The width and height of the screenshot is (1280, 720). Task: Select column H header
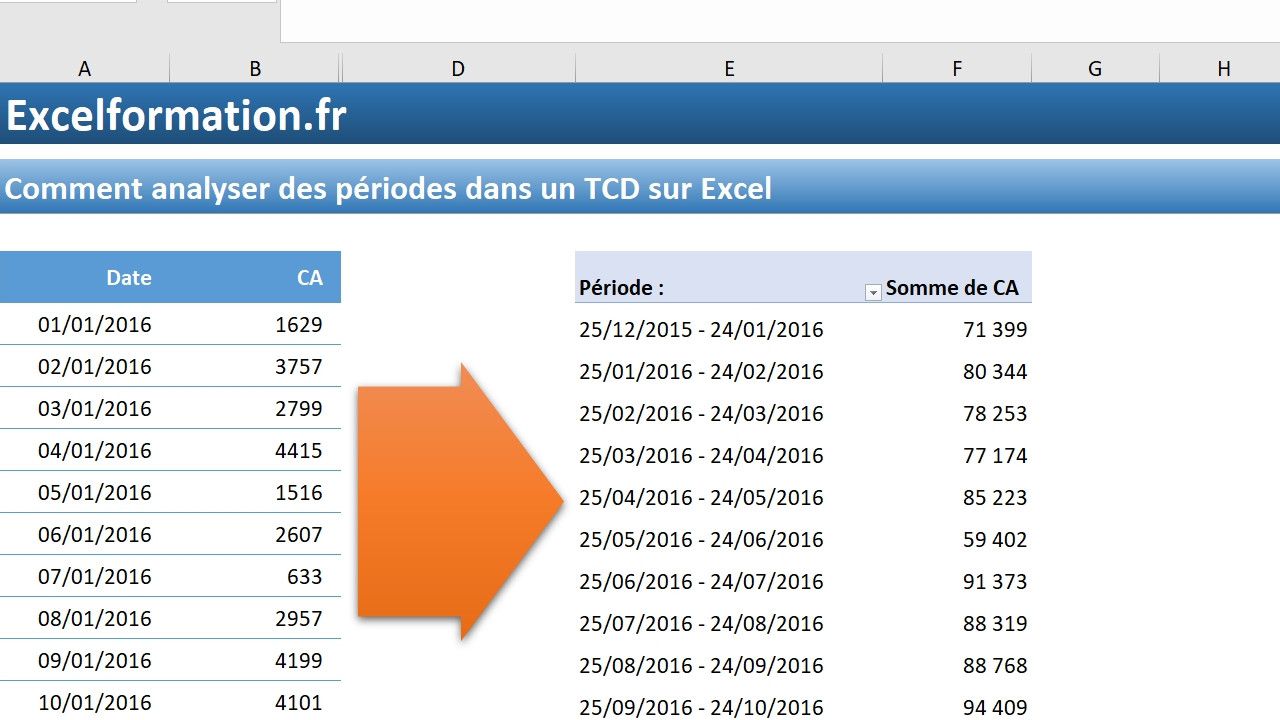click(x=1224, y=68)
